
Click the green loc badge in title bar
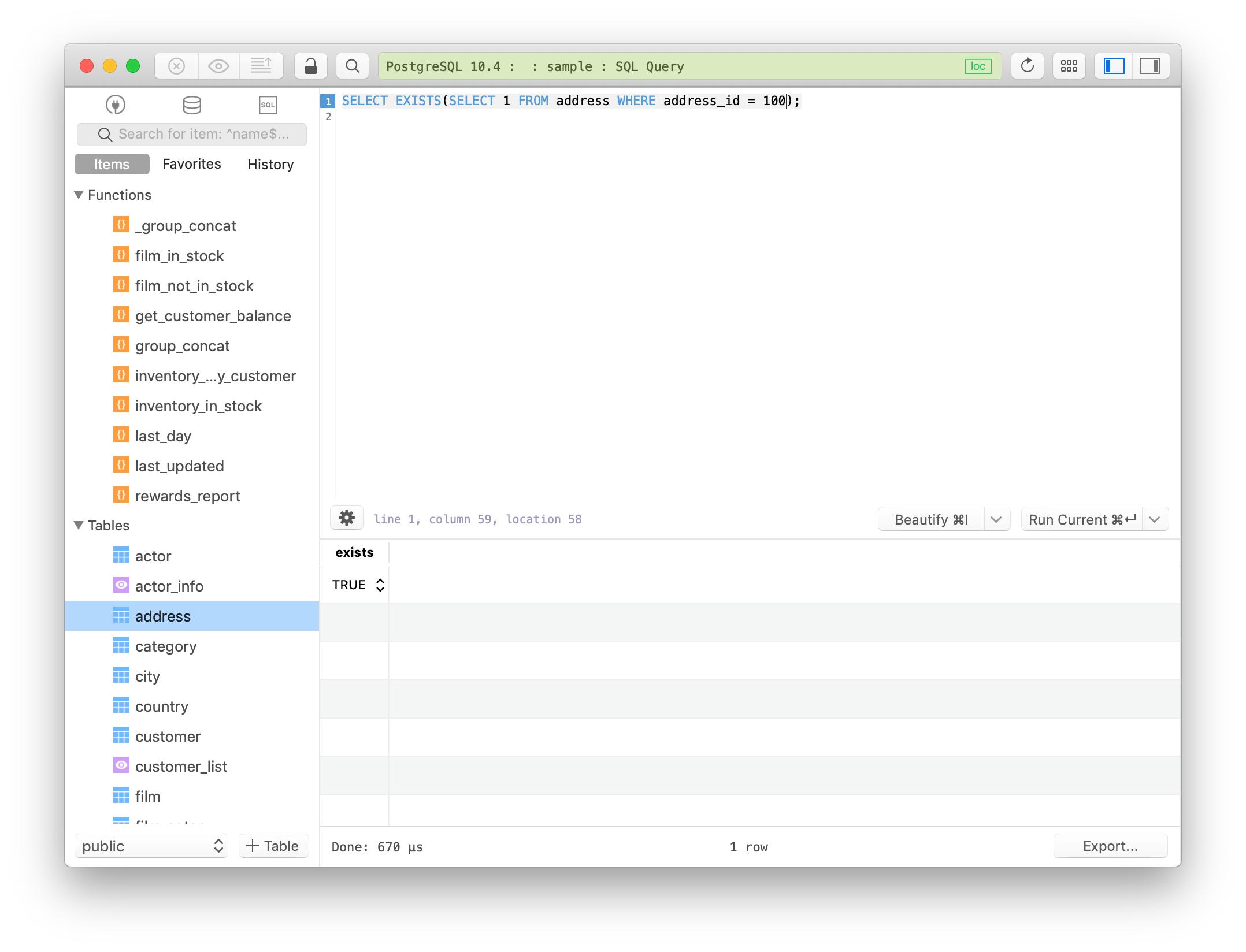click(977, 66)
